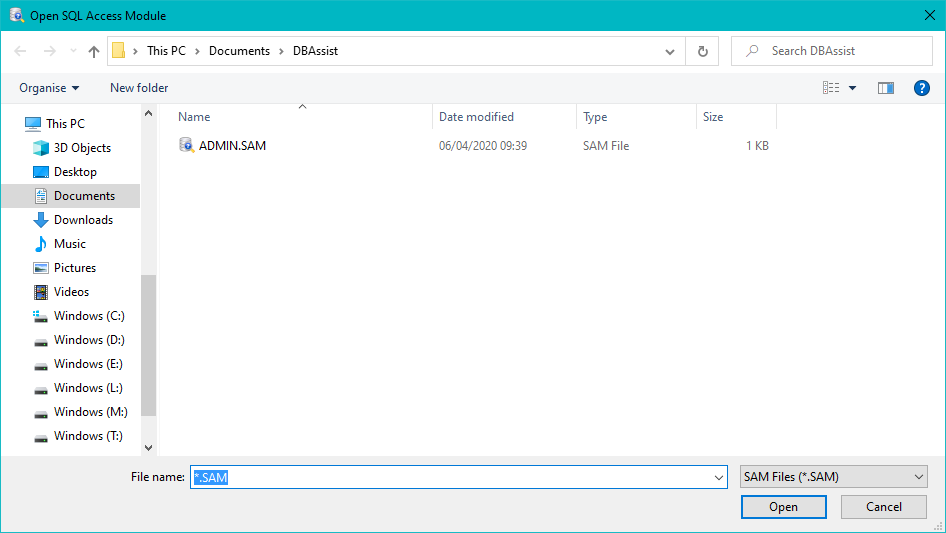Sort by the Name column header
The height and width of the screenshot is (533, 946).
[194, 117]
